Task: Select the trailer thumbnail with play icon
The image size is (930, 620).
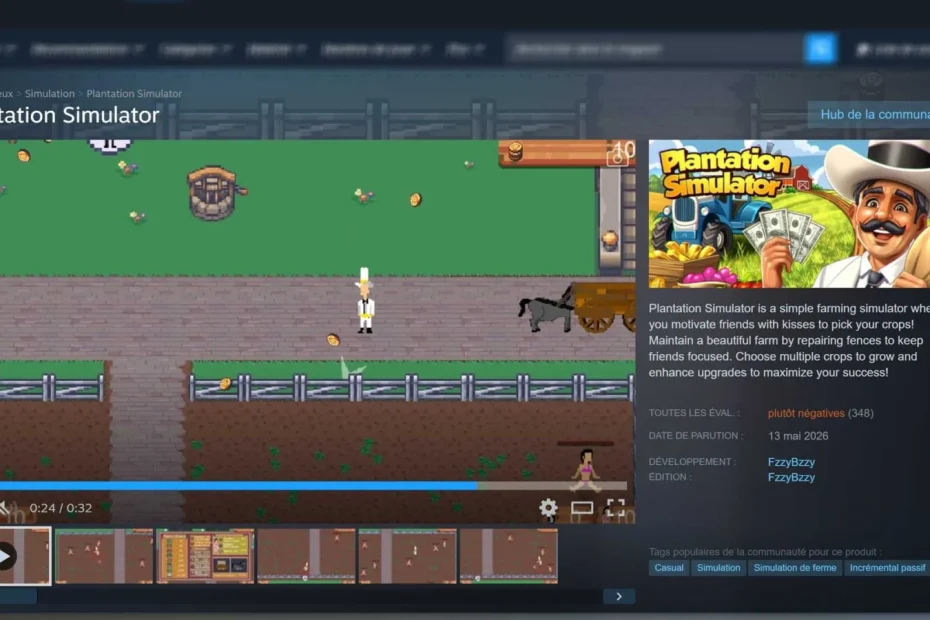Action: (x=25, y=556)
